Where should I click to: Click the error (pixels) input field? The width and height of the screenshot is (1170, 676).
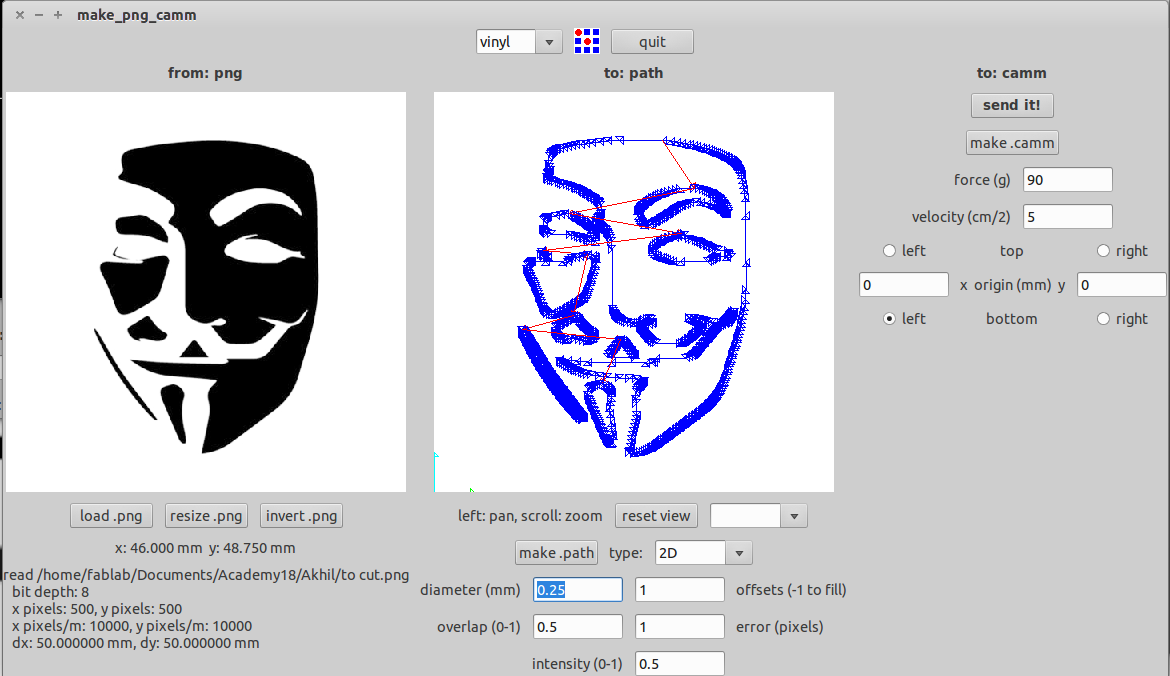click(680, 627)
